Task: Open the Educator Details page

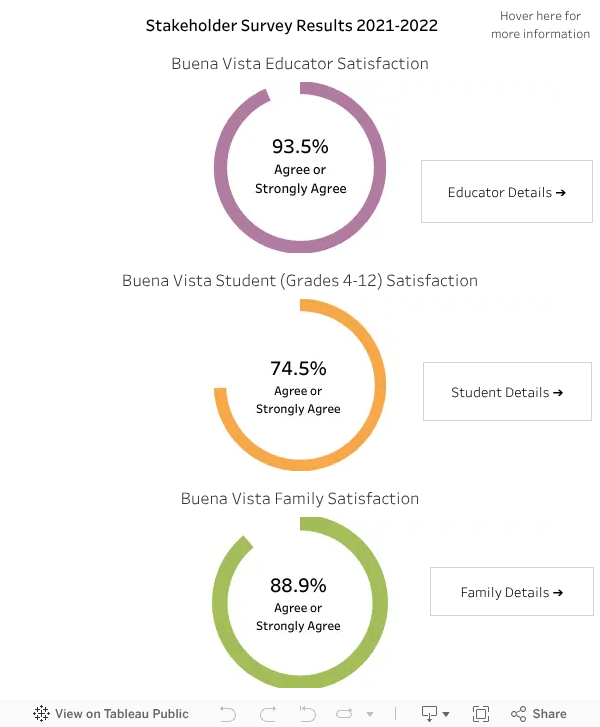Action: 507,191
